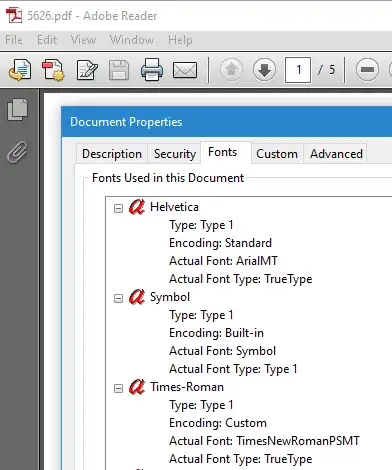Select 'Actual Font: Symbol' row
This screenshot has height=470, width=392.
(223, 351)
